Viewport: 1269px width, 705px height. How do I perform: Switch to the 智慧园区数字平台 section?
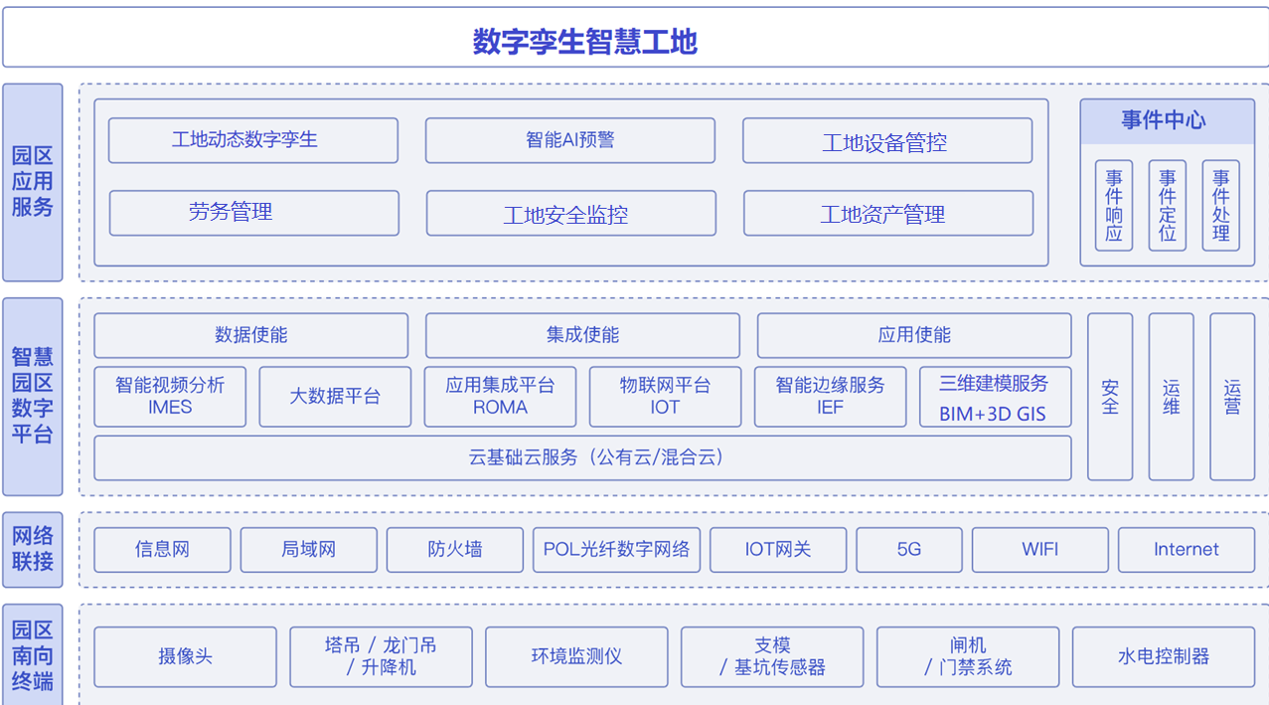click(33, 394)
